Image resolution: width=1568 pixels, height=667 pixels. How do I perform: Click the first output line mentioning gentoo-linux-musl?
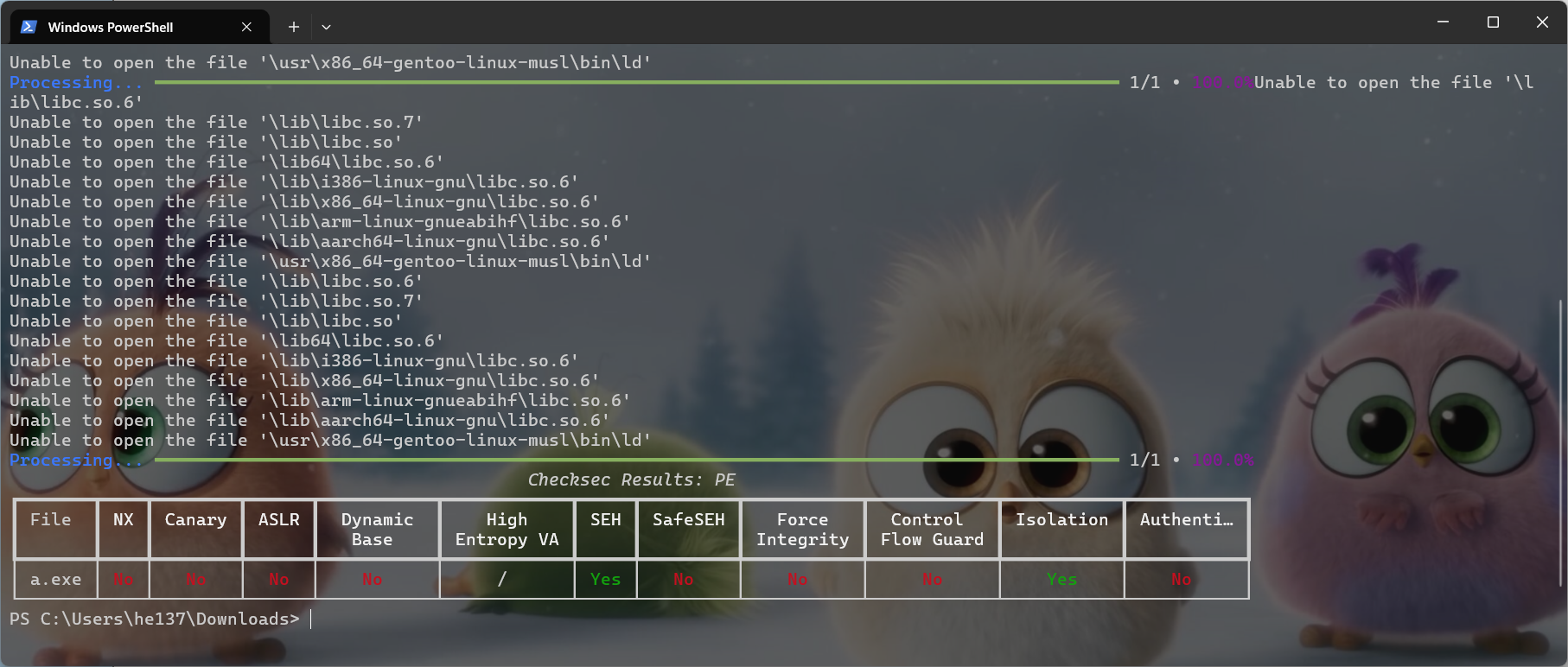tap(330, 62)
